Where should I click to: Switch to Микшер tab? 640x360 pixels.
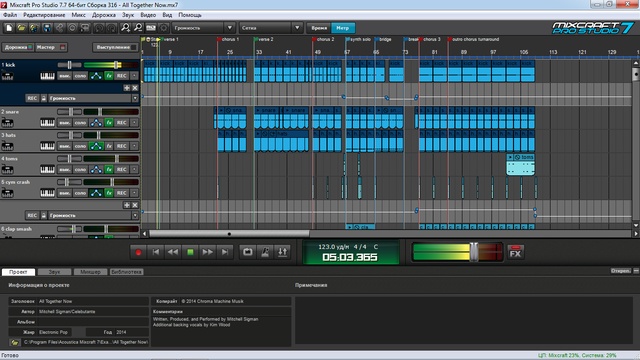(91, 272)
